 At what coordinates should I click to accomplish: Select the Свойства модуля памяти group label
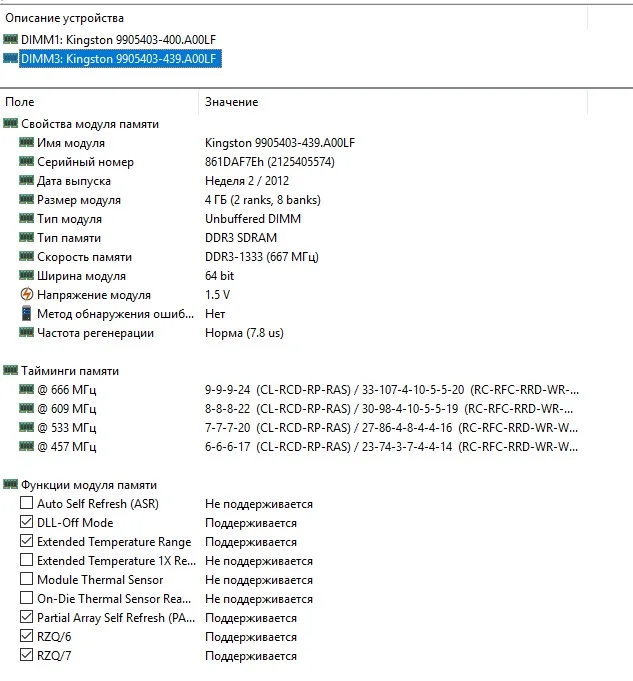90,124
